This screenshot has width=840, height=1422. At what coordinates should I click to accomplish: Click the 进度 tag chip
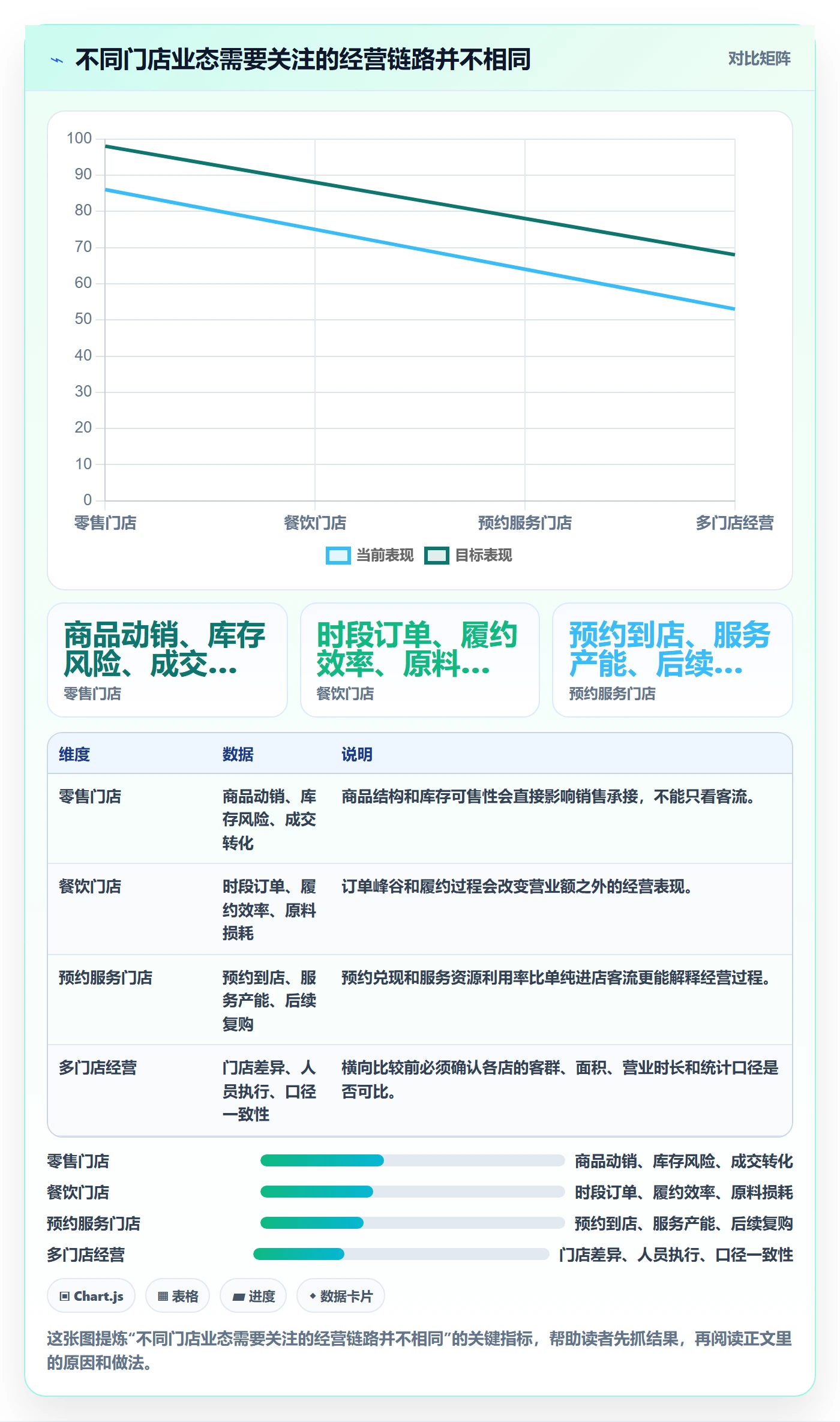(x=253, y=1296)
